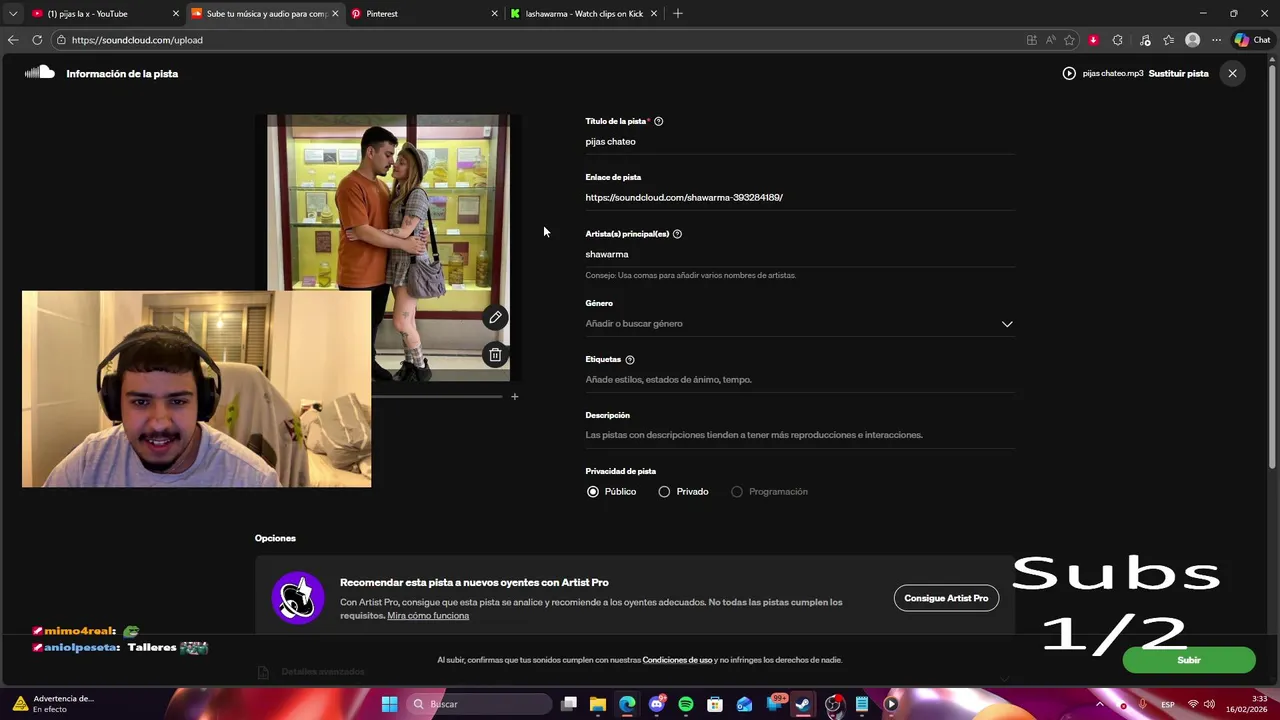Viewport: 1280px width, 720px height.
Task: Reload the SoundCloud upload page
Action: tap(37, 40)
